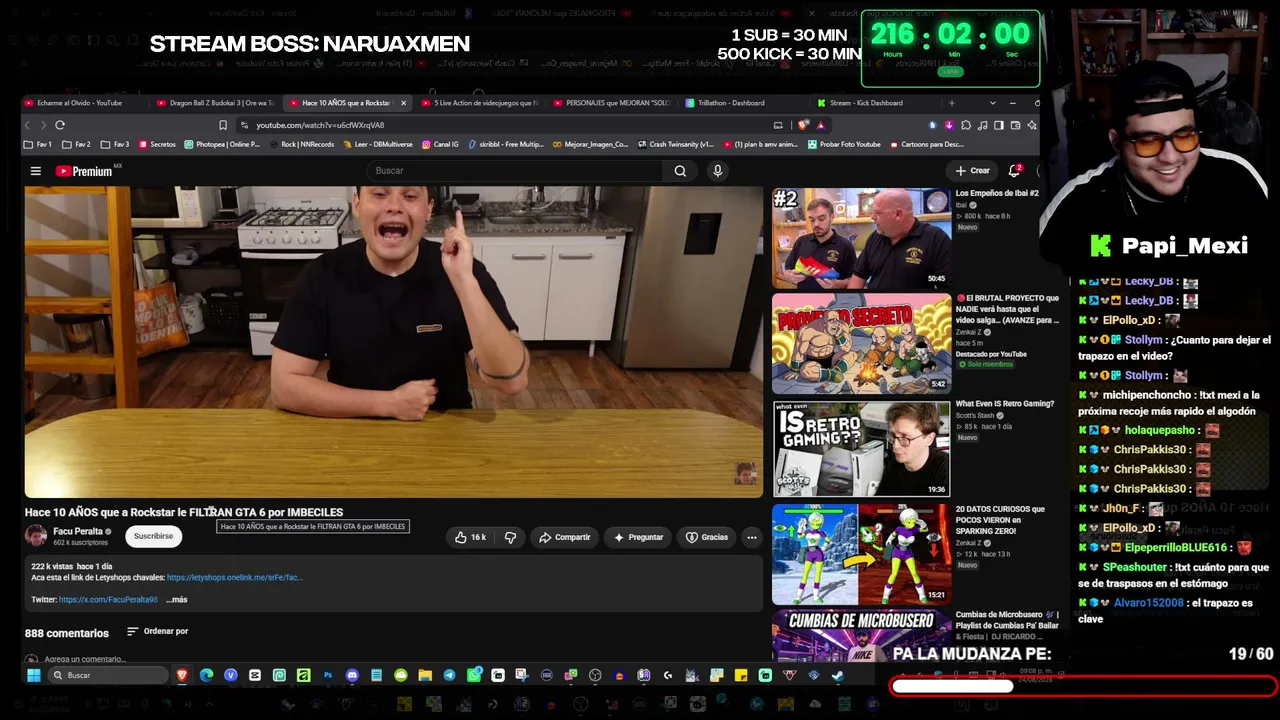Click the Brave Shields lion icon in address bar
This screenshot has width=1280, height=720.
(804, 125)
